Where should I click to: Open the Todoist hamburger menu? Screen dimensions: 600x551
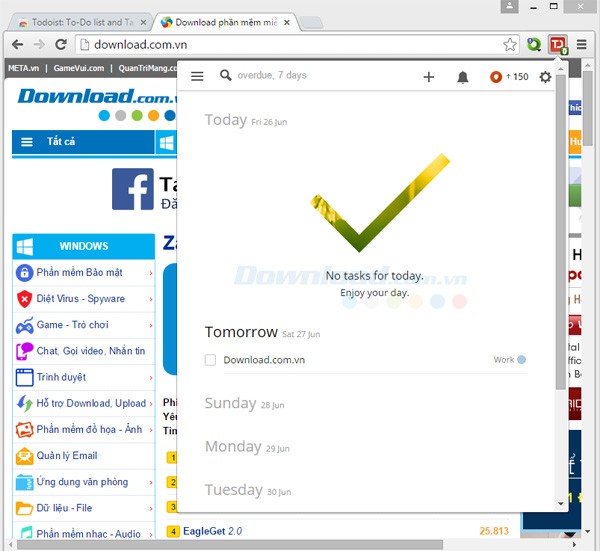[x=197, y=76]
